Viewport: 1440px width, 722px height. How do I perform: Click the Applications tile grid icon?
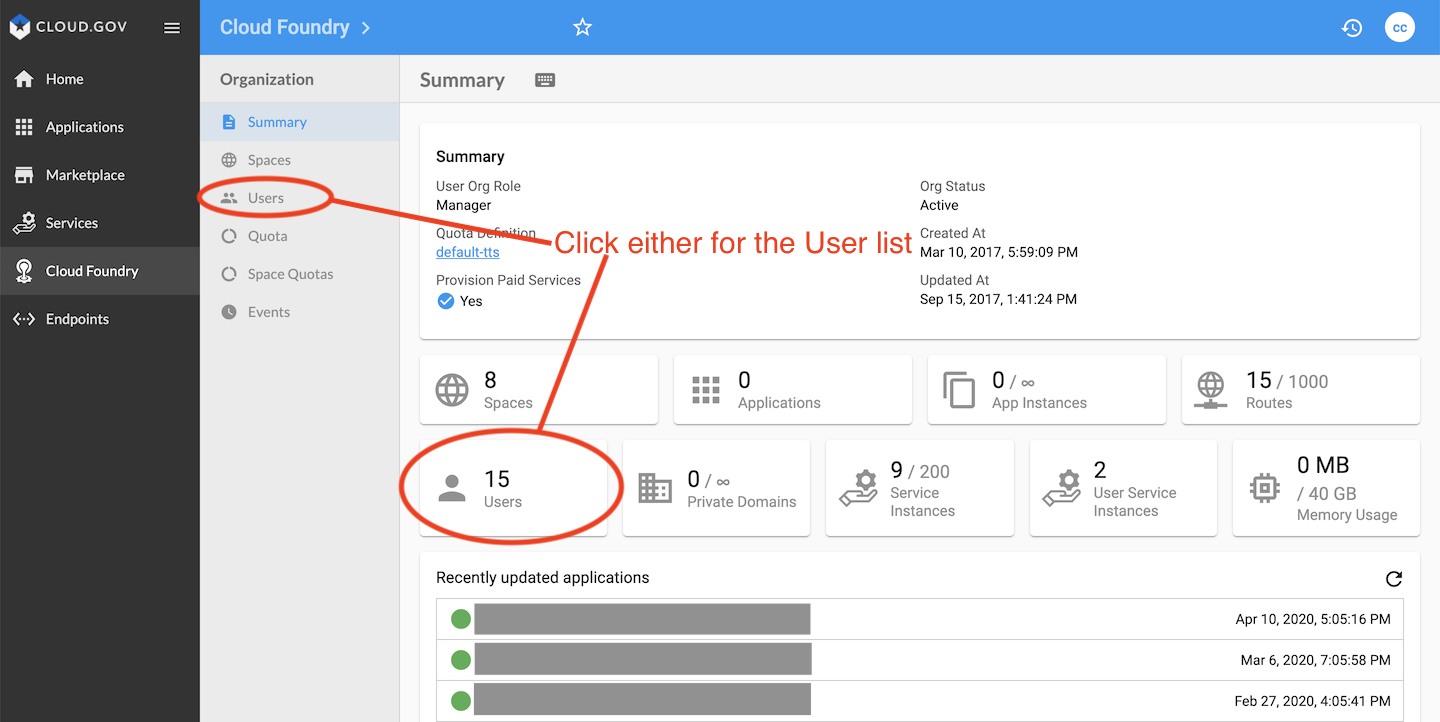(706, 390)
